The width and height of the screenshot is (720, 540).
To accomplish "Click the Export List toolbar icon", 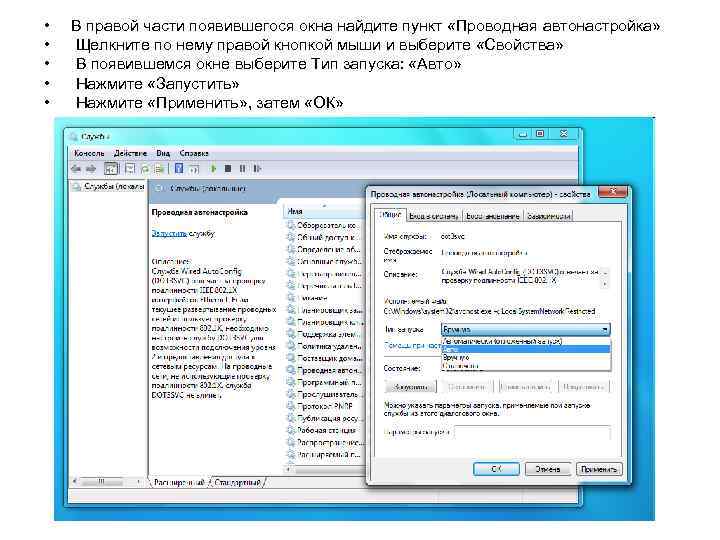I will [159, 169].
